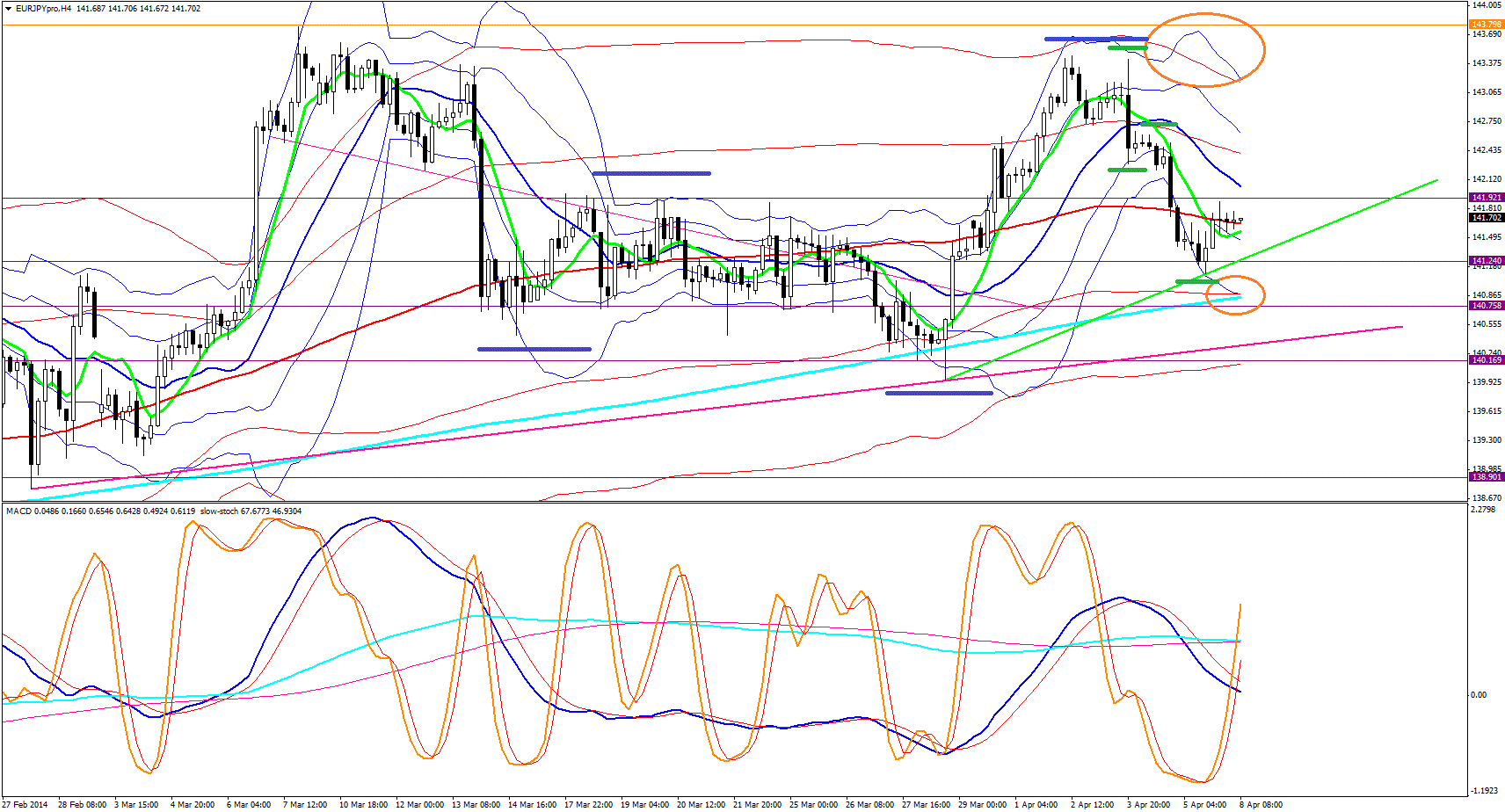Viewport: 1505px width, 812px height.
Task: Click the 27 Feb 2014 date label
Action: coord(25,804)
